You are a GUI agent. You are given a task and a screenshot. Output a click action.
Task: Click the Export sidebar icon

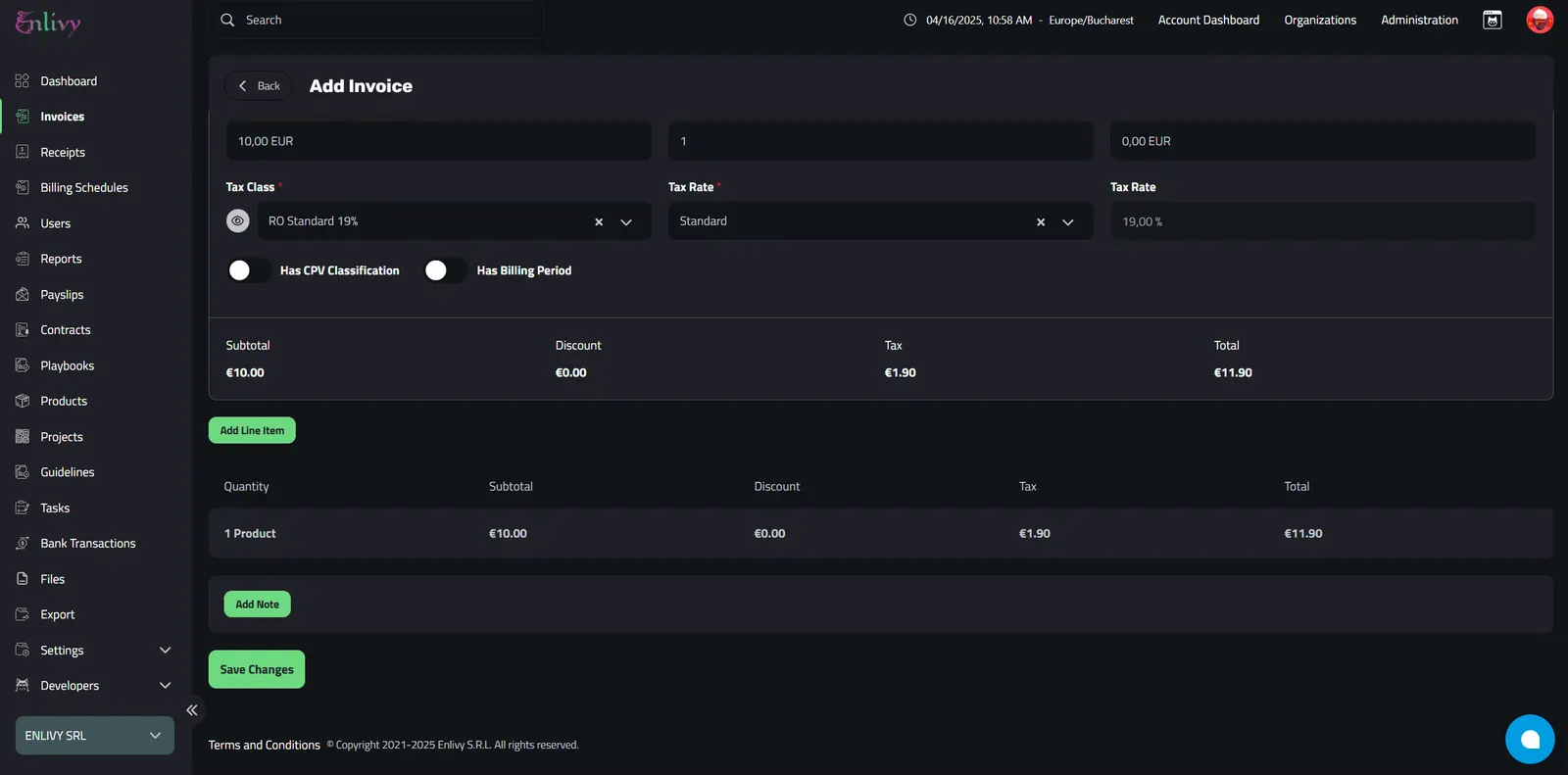tap(23, 614)
